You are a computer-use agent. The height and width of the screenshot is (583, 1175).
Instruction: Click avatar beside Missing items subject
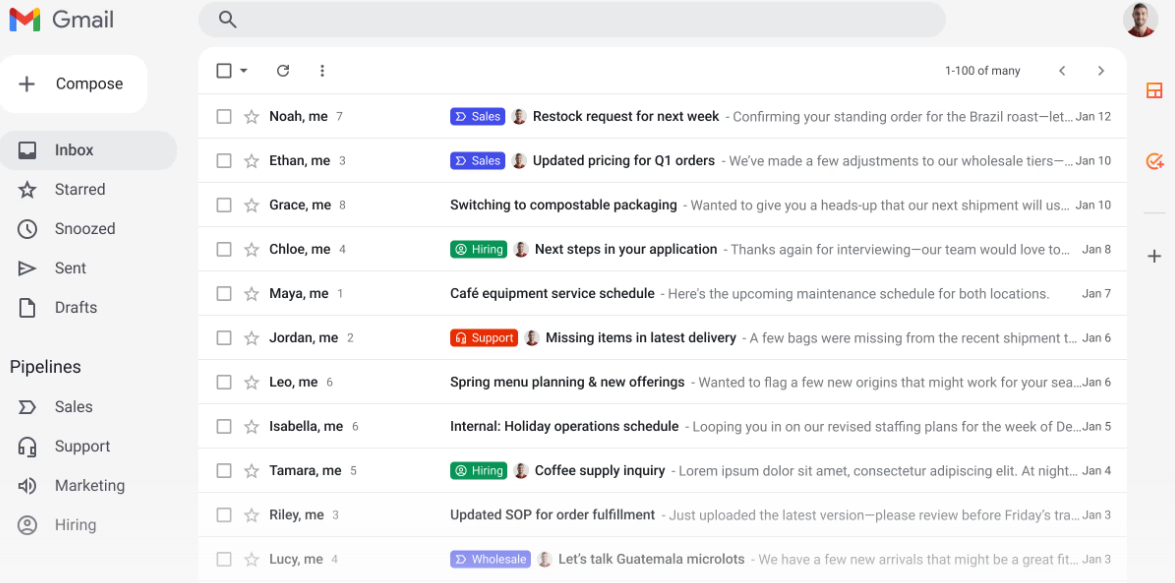(532, 337)
